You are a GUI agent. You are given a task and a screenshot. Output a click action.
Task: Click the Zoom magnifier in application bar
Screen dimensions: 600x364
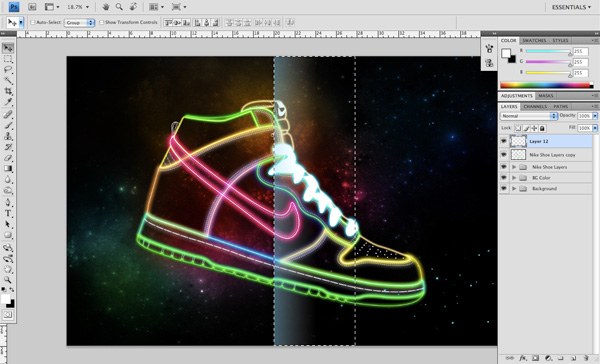click(x=119, y=7)
